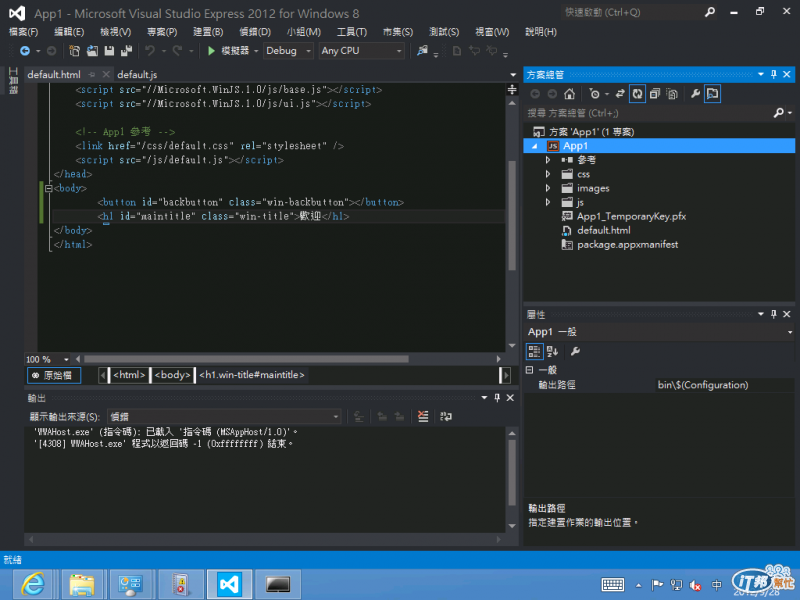Image resolution: width=800 pixels, height=600 pixels.
Task: Click the Quick Launch search magnifier
Action: click(x=709, y=12)
